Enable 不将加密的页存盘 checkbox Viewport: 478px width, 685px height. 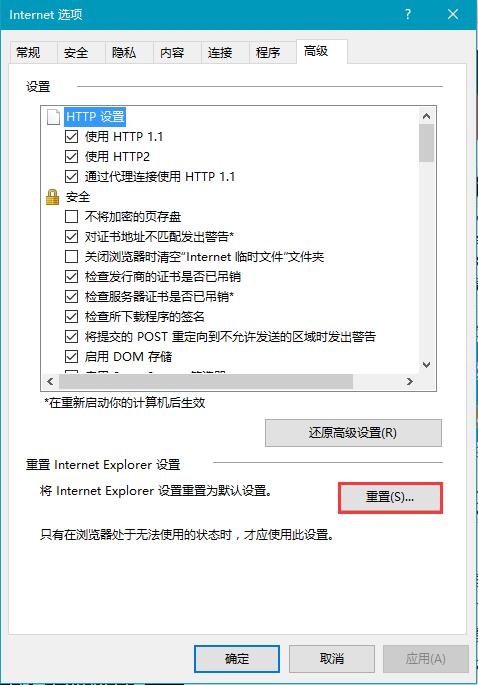[x=71, y=216]
